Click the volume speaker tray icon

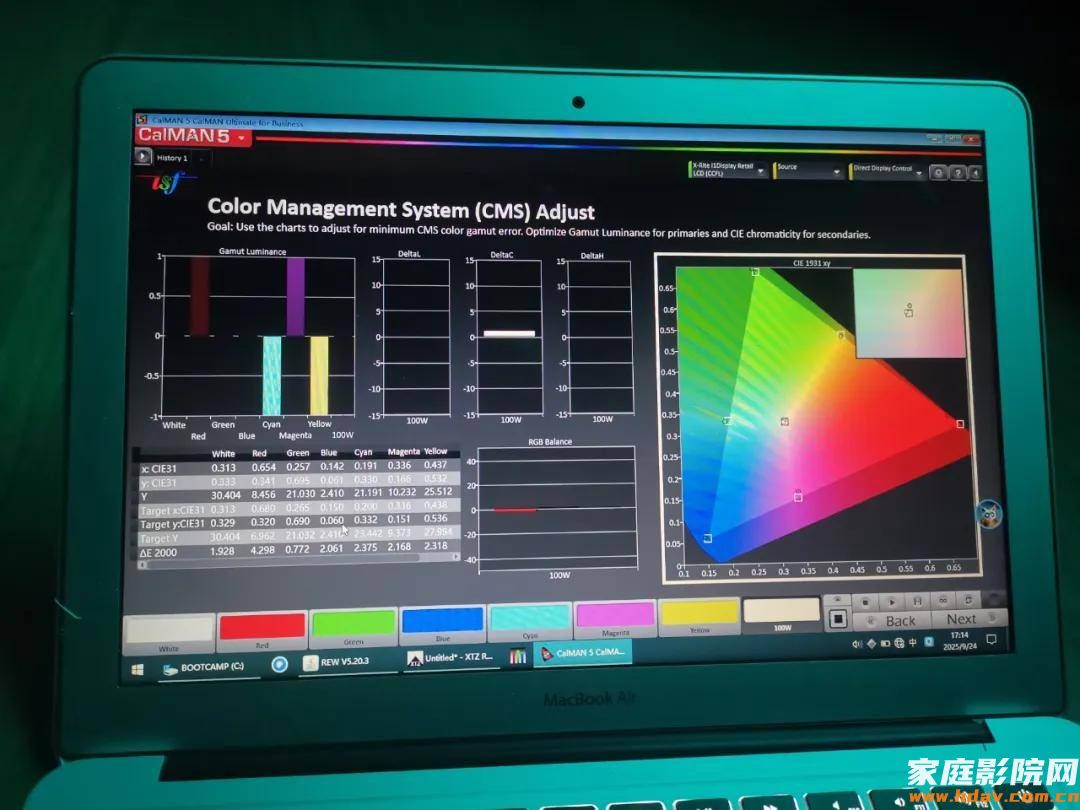(857, 644)
